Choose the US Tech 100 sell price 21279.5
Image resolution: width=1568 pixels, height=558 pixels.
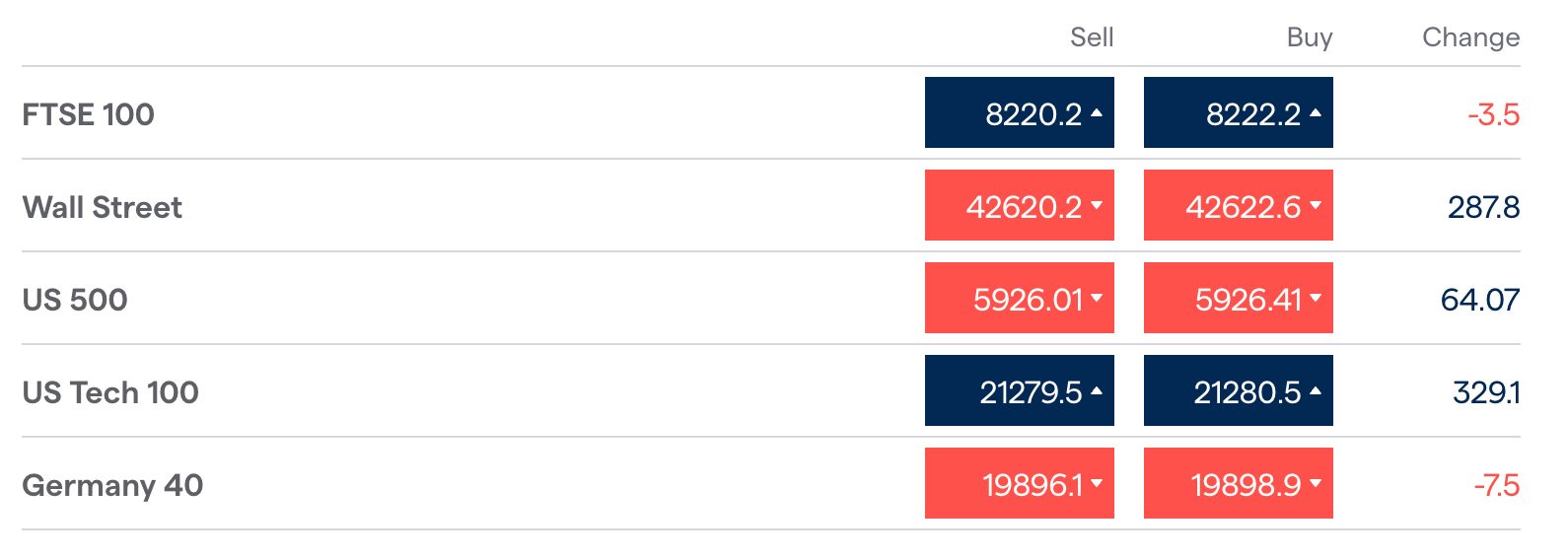pos(1020,390)
